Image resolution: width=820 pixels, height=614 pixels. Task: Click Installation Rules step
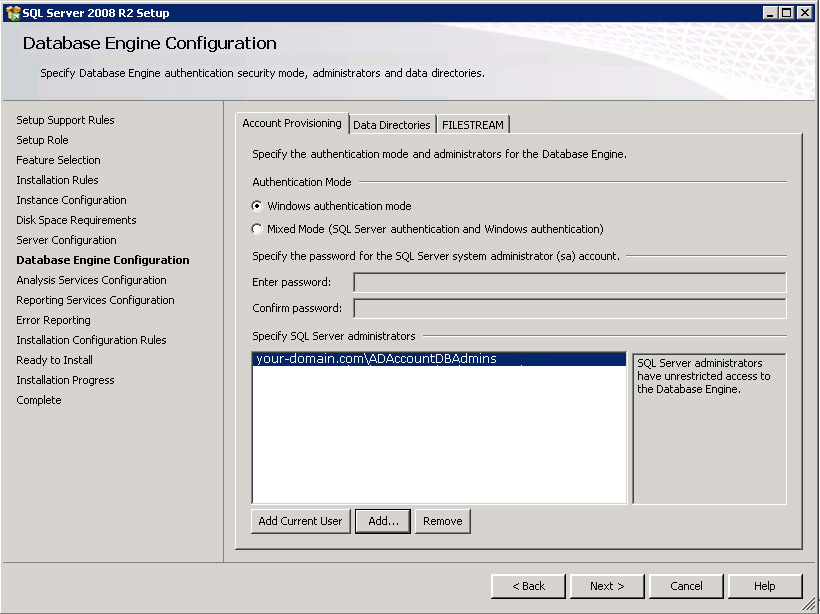58,180
